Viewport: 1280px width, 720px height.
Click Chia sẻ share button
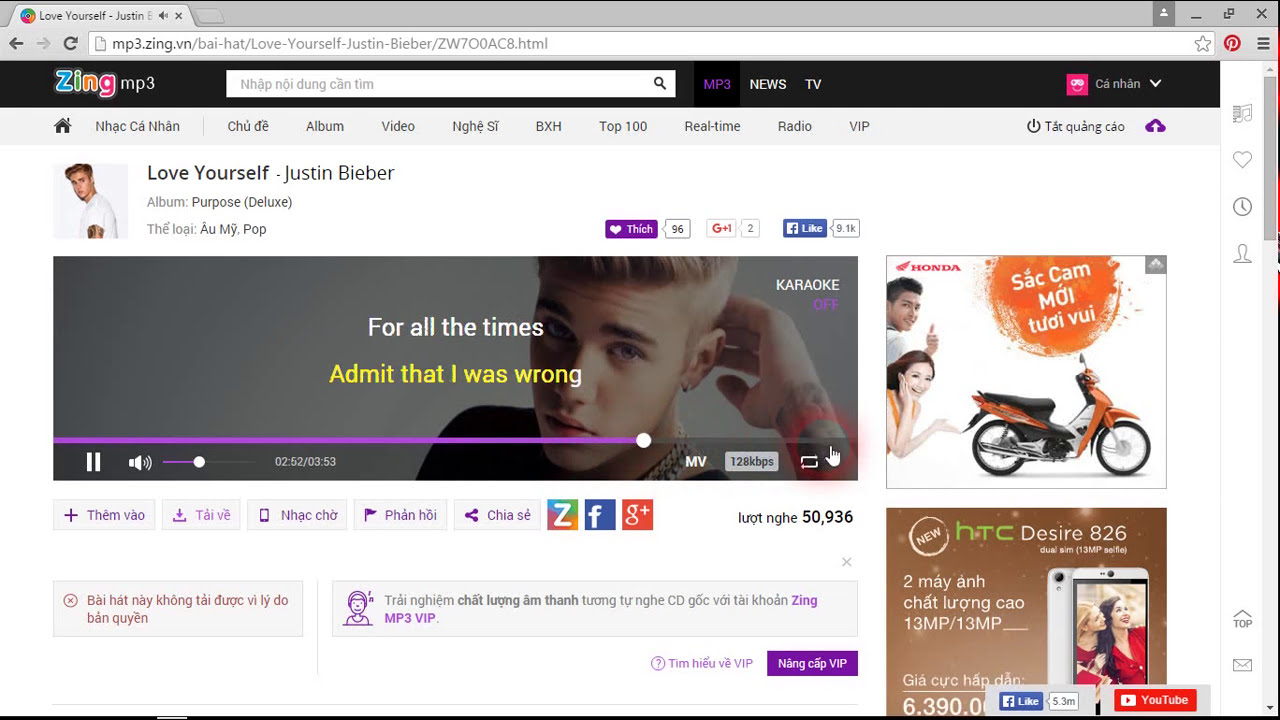tap(497, 515)
